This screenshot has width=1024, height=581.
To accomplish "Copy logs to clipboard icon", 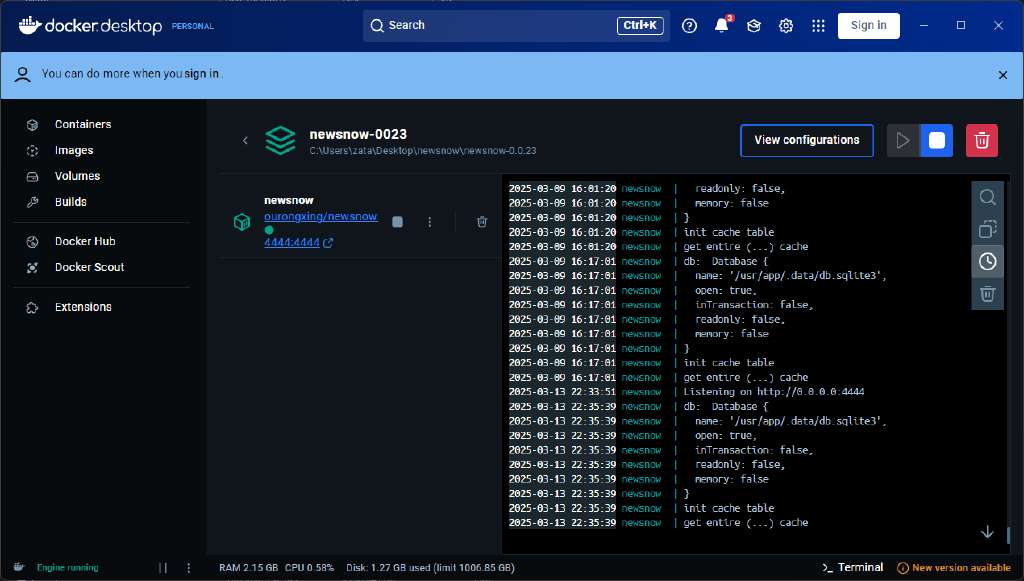I will [987, 229].
